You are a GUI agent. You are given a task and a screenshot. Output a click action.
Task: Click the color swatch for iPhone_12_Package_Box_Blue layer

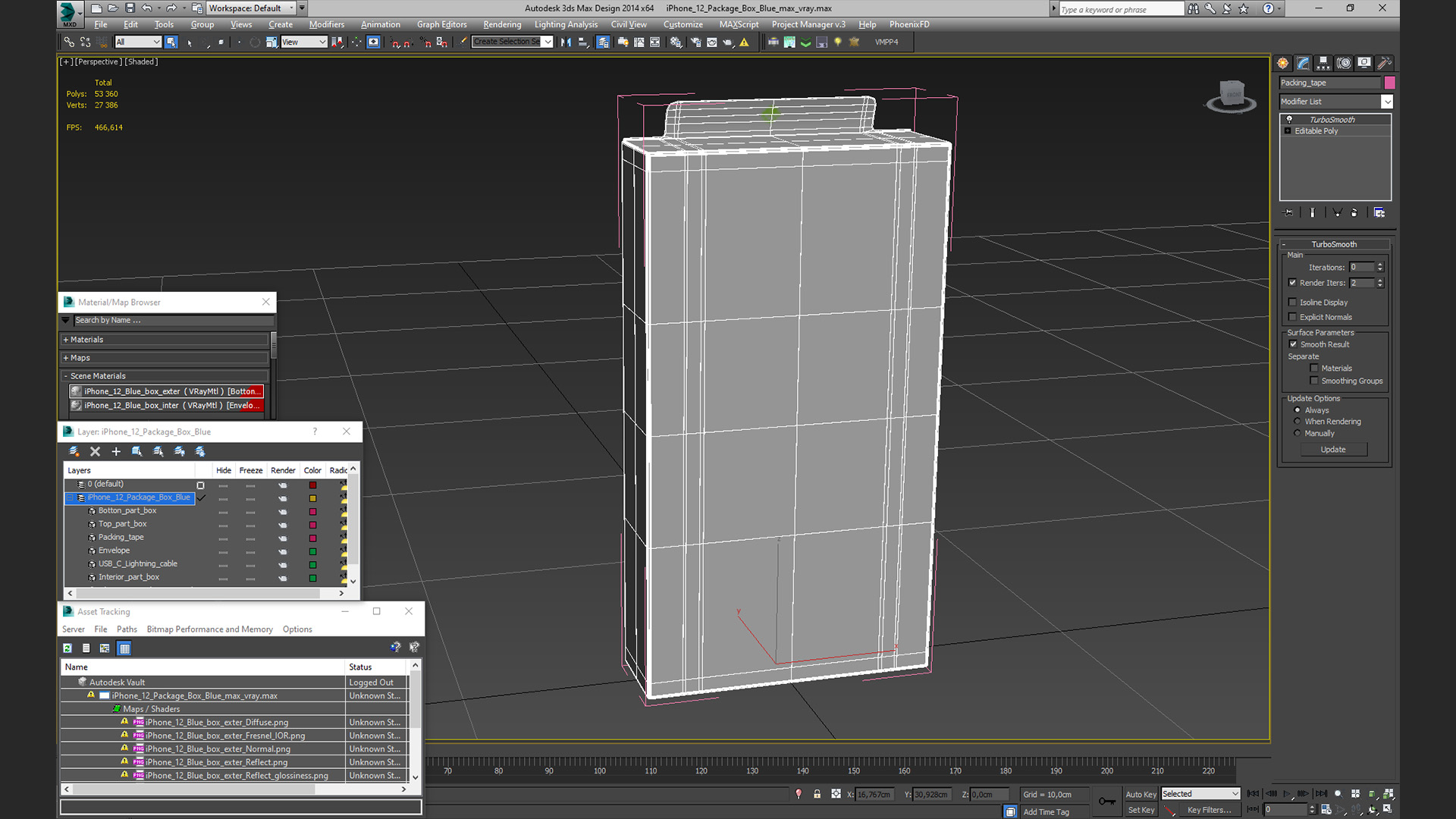point(312,498)
